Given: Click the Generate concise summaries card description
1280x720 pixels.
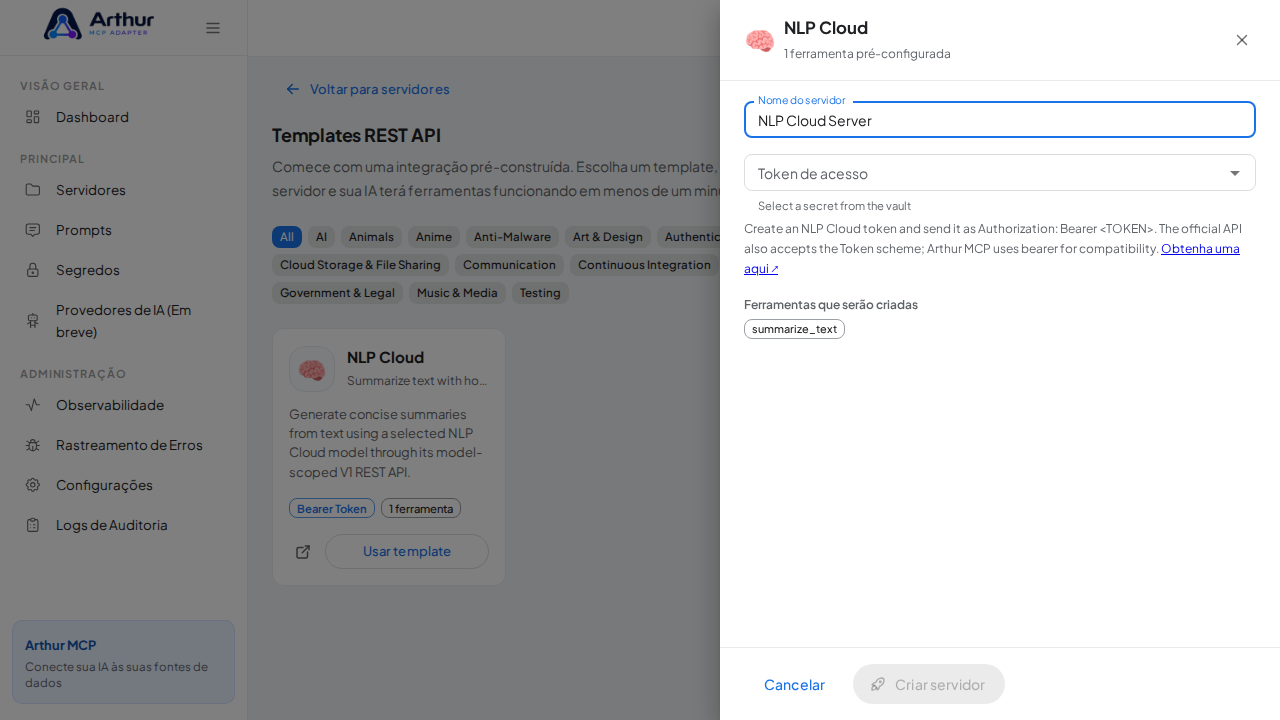Looking at the screenshot, I should coord(386,443).
